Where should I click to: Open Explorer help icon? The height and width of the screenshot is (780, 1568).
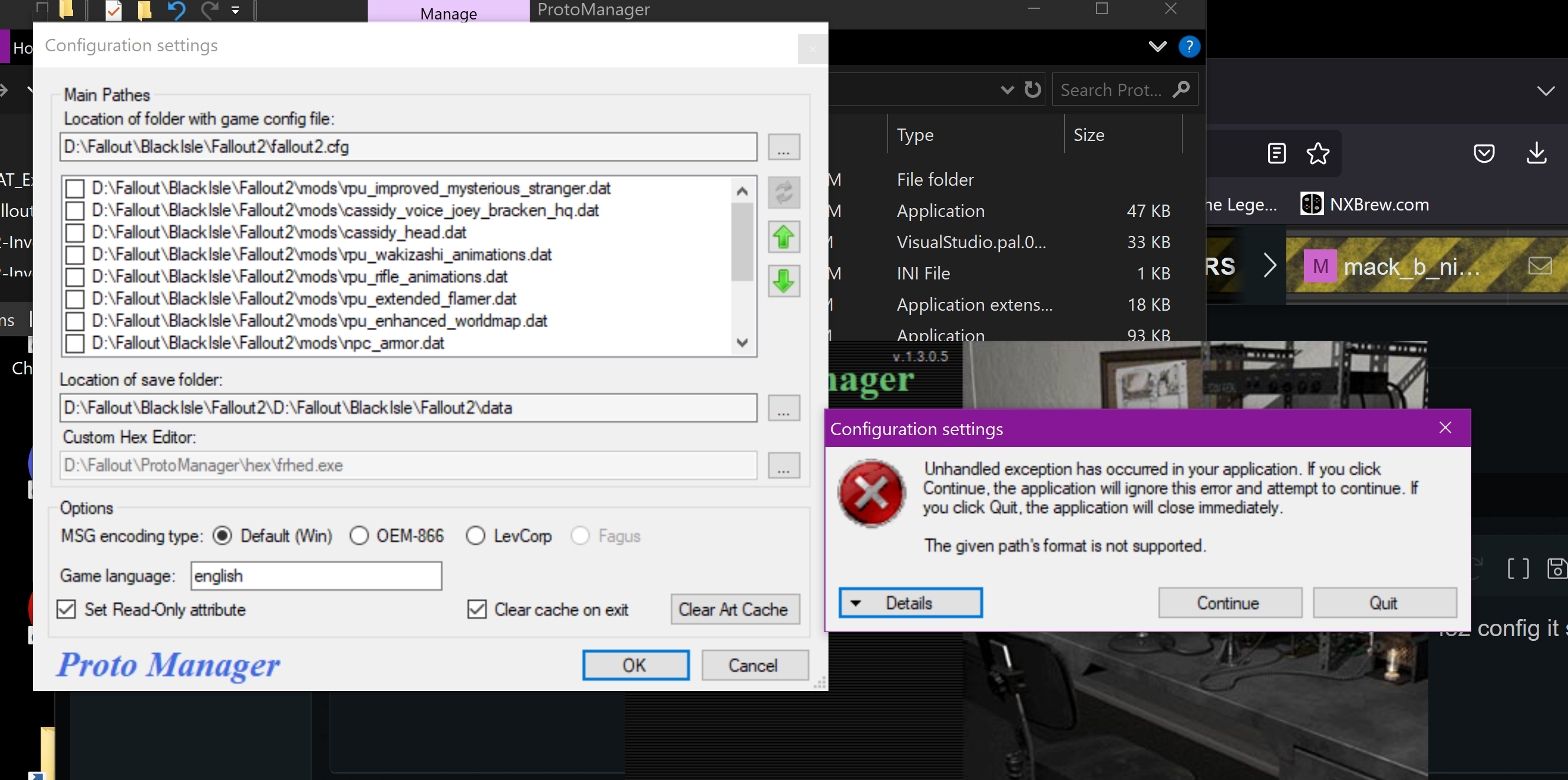pyautogui.click(x=1189, y=46)
